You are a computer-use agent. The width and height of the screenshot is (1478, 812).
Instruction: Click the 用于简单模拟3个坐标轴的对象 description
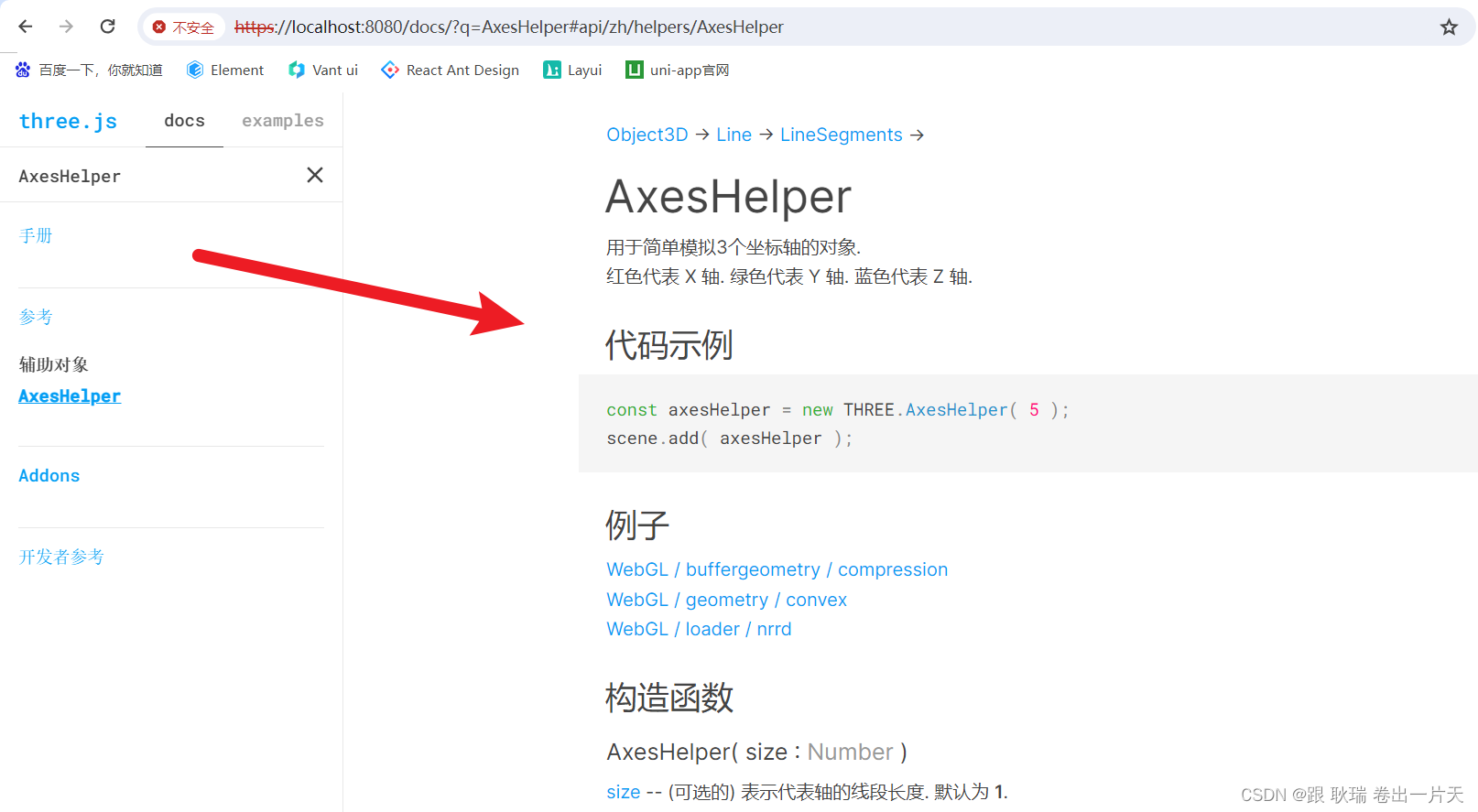(x=734, y=247)
